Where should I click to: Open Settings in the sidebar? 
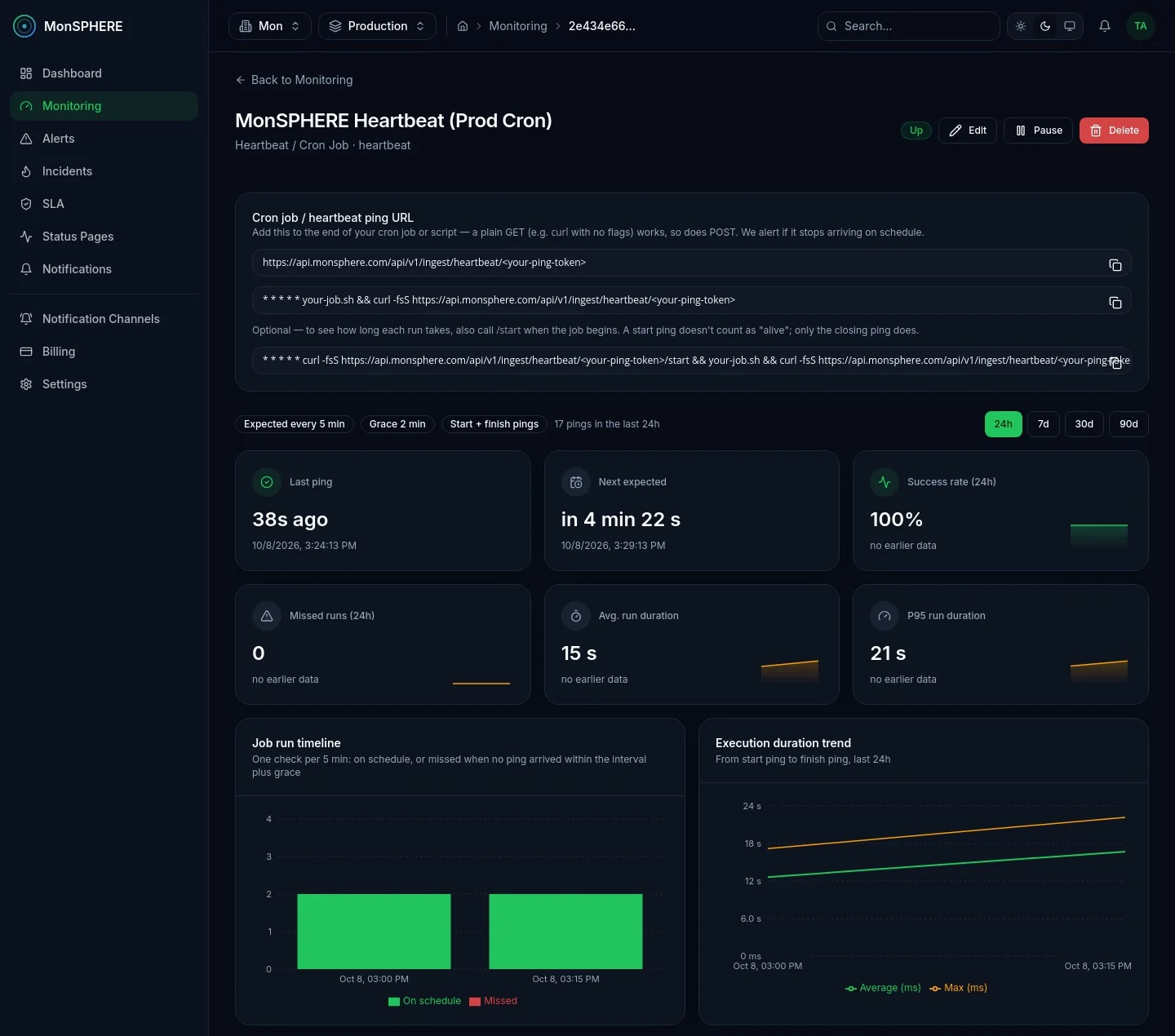(104, 384)
